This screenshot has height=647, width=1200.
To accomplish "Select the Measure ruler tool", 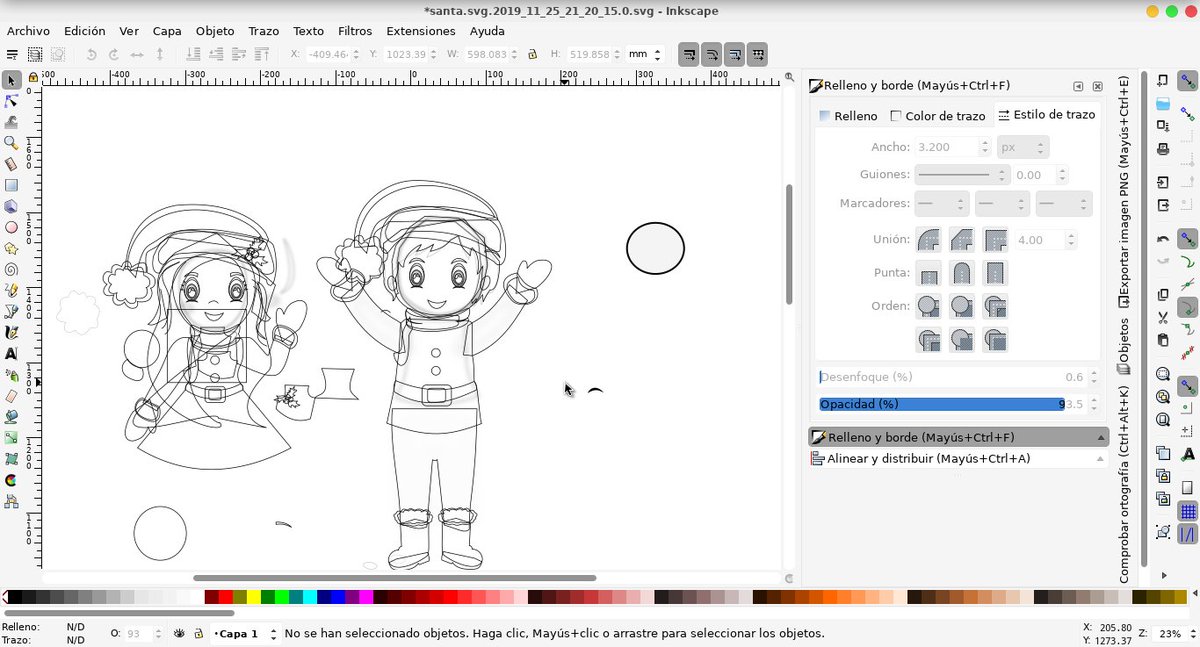I will (11, 164).
